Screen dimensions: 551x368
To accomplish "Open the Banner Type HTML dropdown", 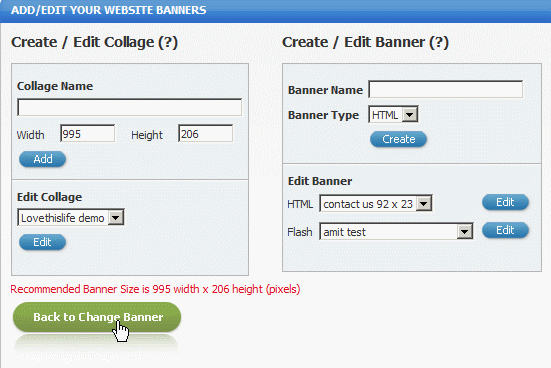I will click(393, 114).
